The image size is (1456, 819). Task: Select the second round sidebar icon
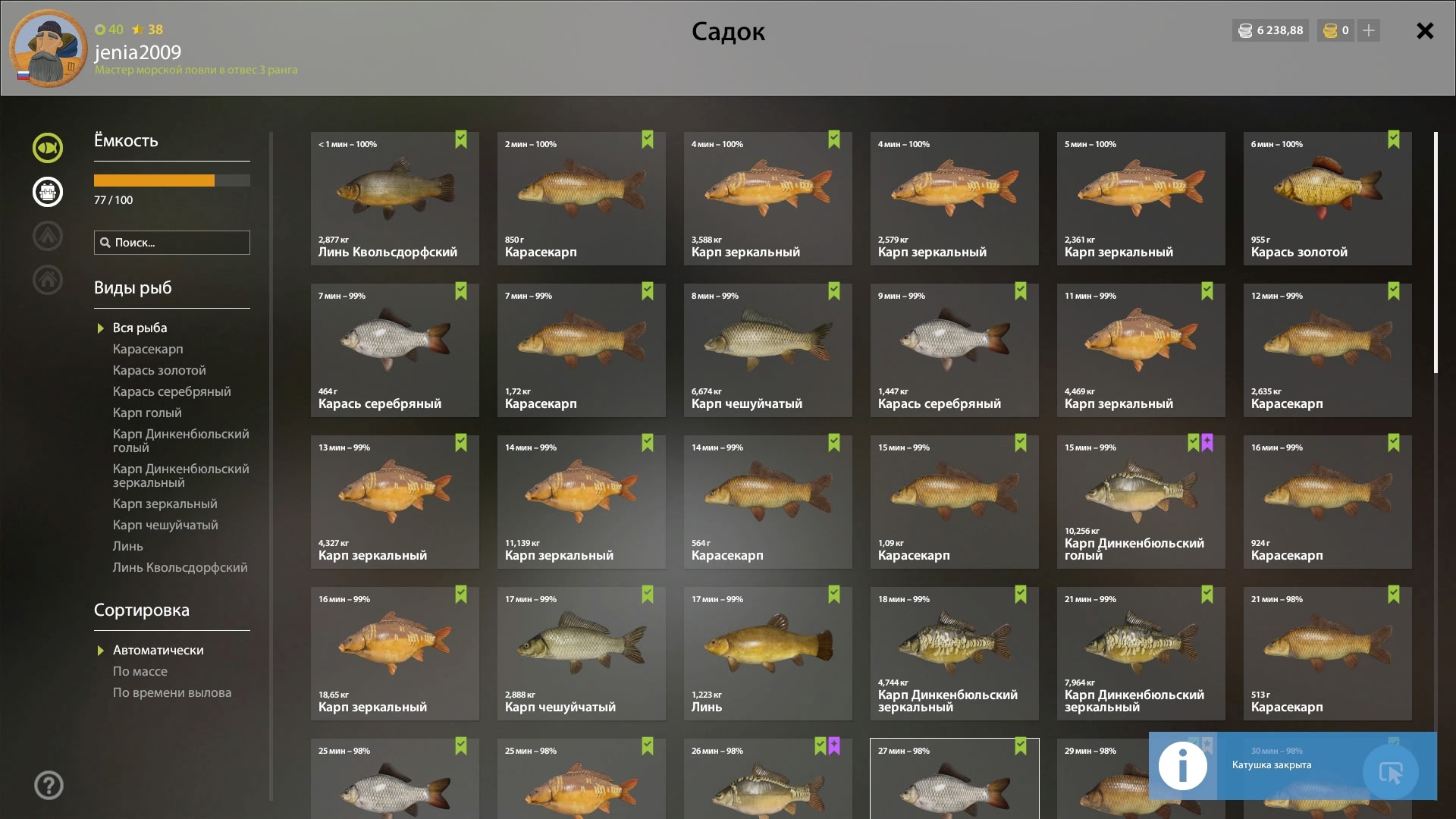coord(47,192)
